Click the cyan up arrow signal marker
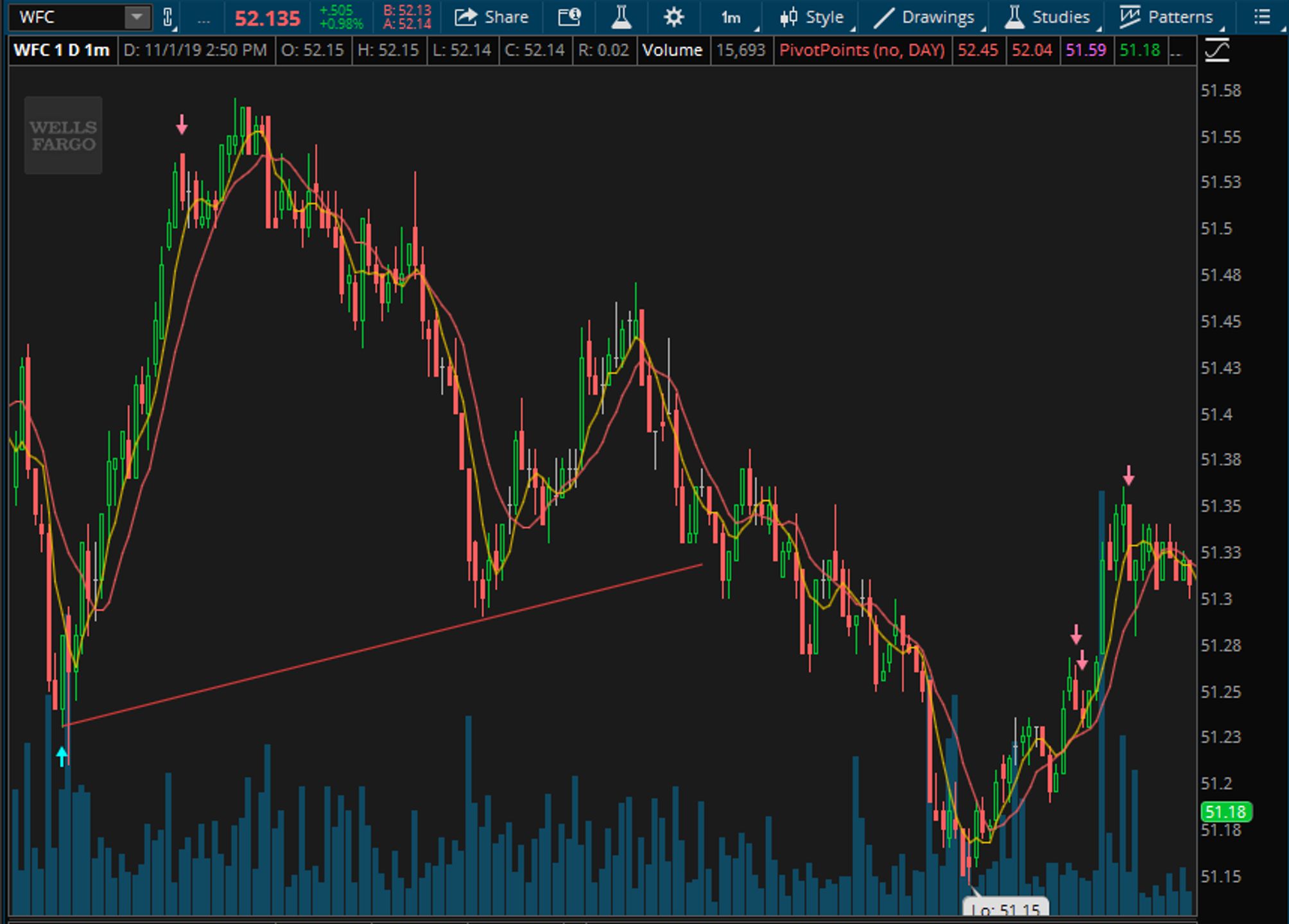Image resolution: width=1289 pixels, height=924 pixels. tap(62, 756)
